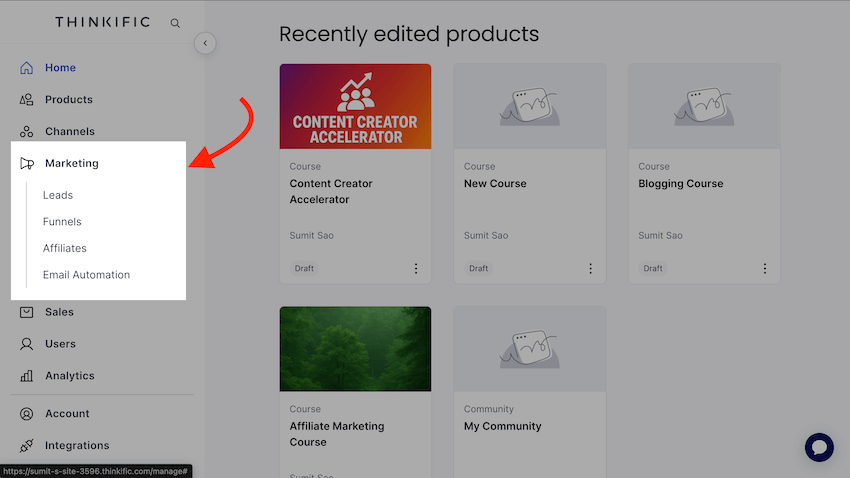
Task: Click the Integrations plug icon
Action: 27,445
